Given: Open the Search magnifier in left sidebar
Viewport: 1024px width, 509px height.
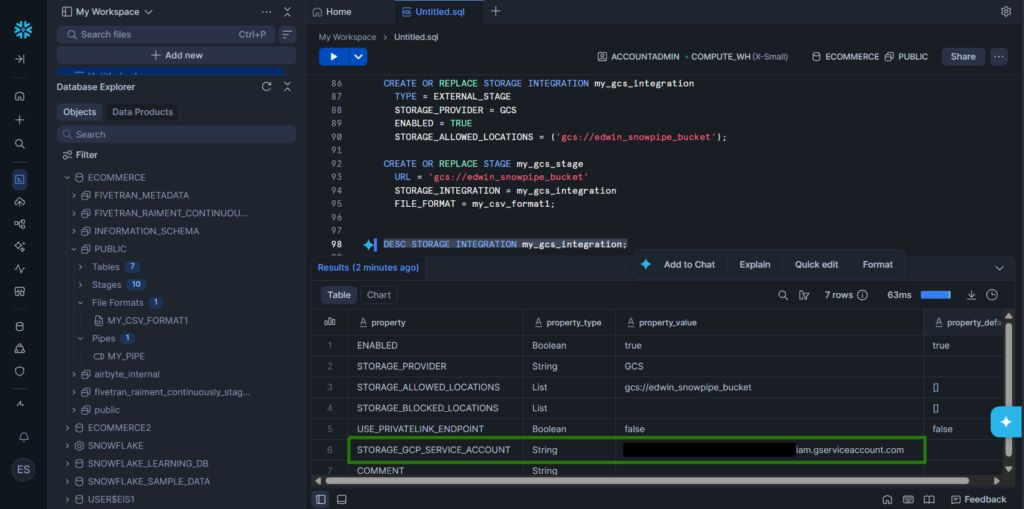Looking at the screenshot, I should click(x=20, y=144).
